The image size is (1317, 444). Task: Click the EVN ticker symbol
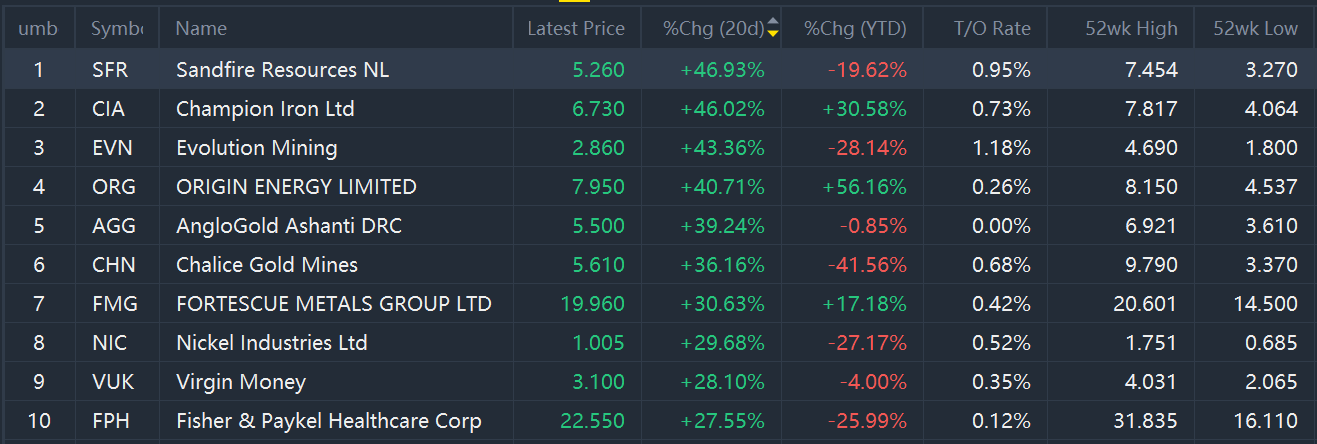[x=112, y=148]
